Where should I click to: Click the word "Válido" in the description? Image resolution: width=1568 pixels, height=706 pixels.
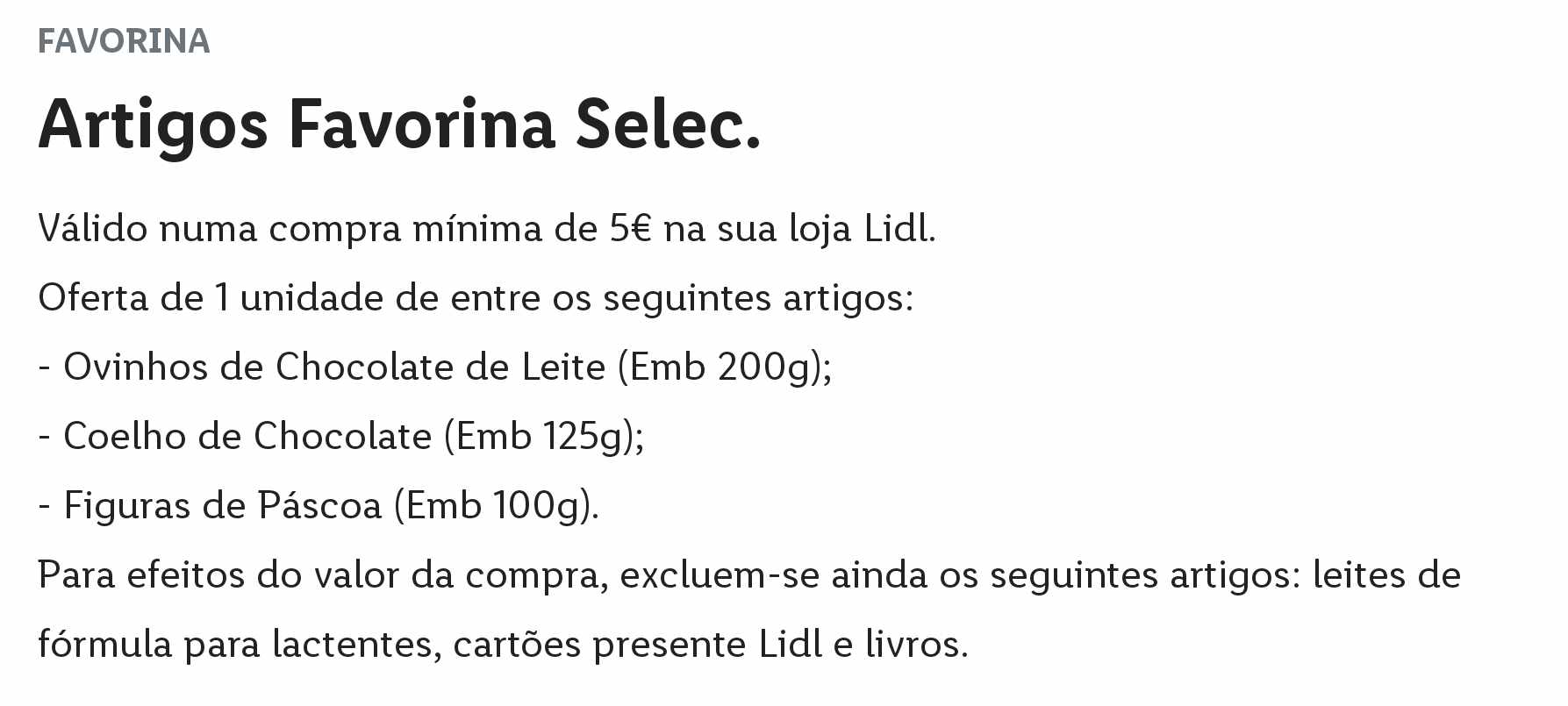tap(92, 229)
